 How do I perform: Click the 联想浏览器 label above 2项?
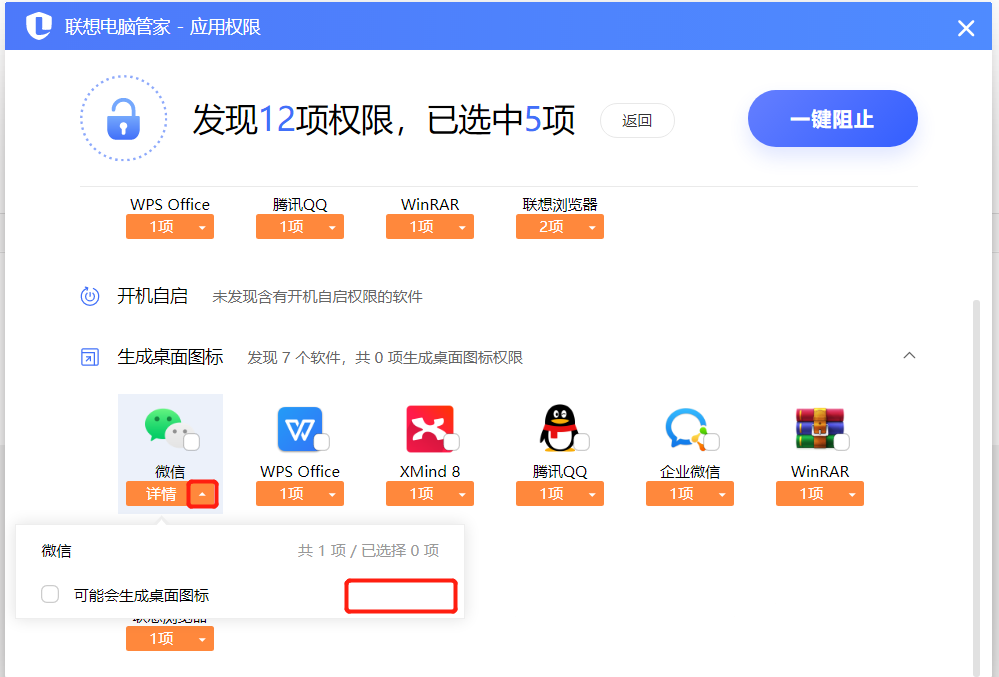pos(559,204)
